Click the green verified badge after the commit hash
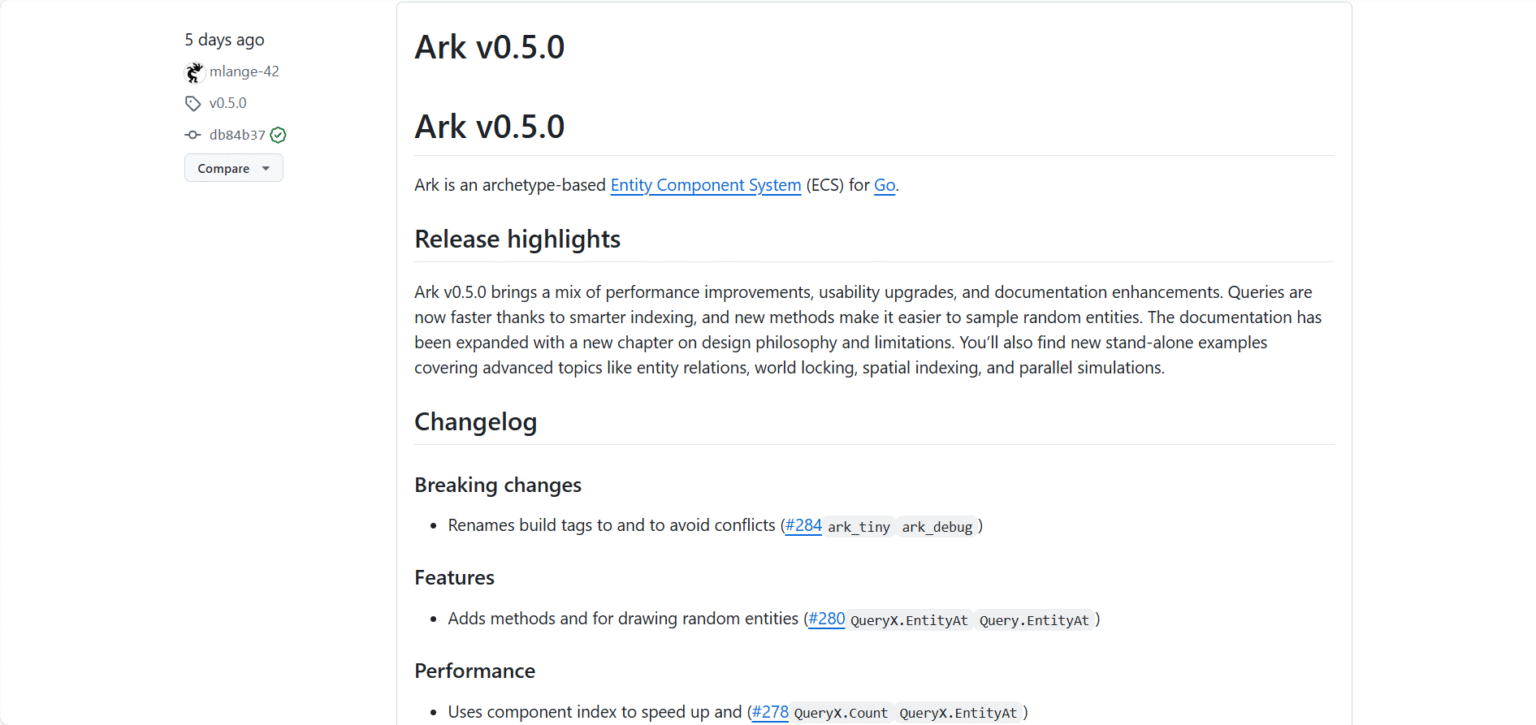 point(277,134)
